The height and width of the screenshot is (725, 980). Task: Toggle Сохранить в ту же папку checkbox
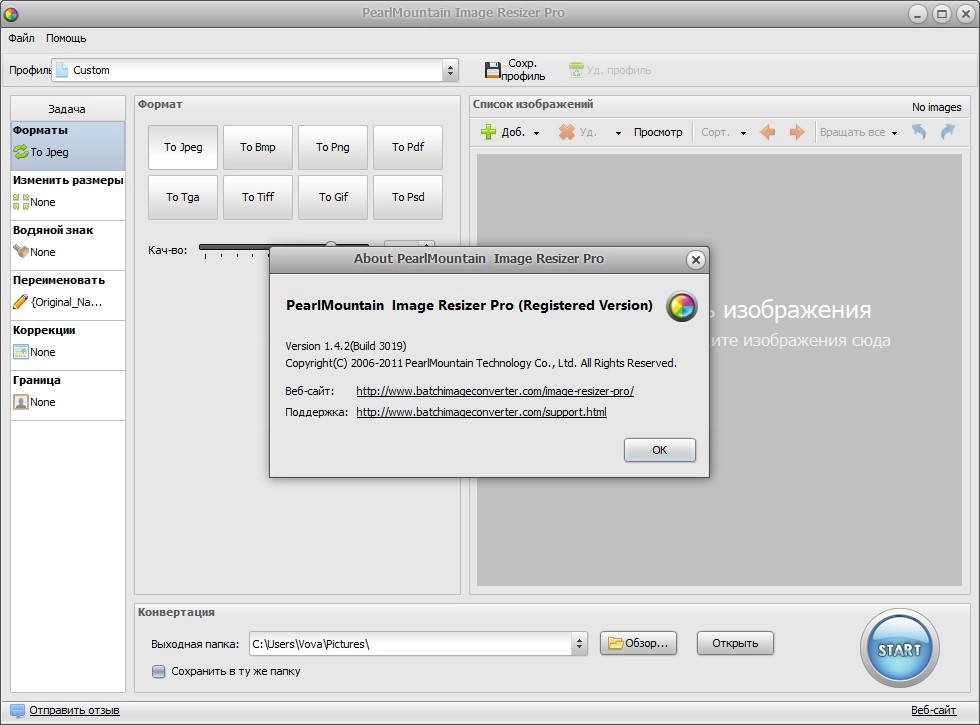coord(159,672)
